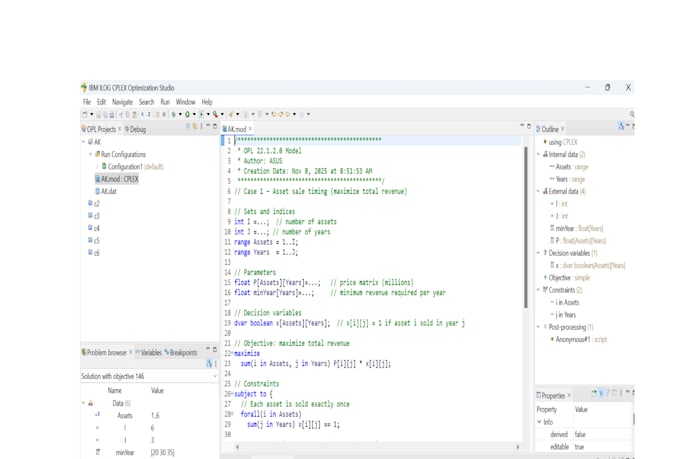Select 'Anonymous#1 : script' in Outline

579,339
